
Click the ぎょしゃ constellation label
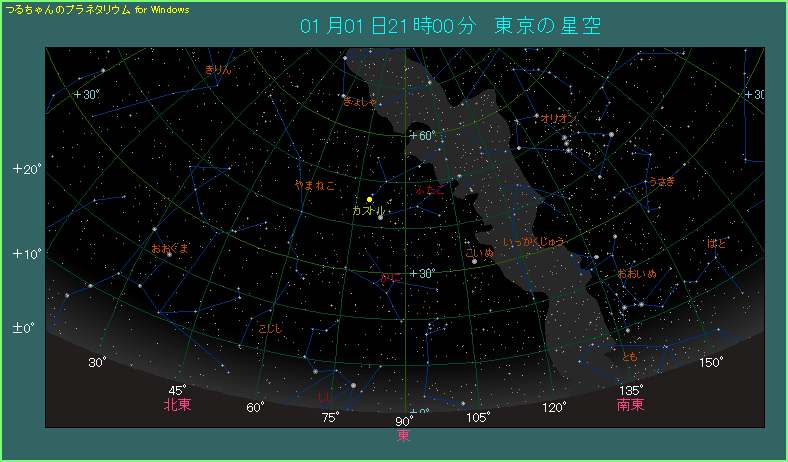tap(360, 101)
